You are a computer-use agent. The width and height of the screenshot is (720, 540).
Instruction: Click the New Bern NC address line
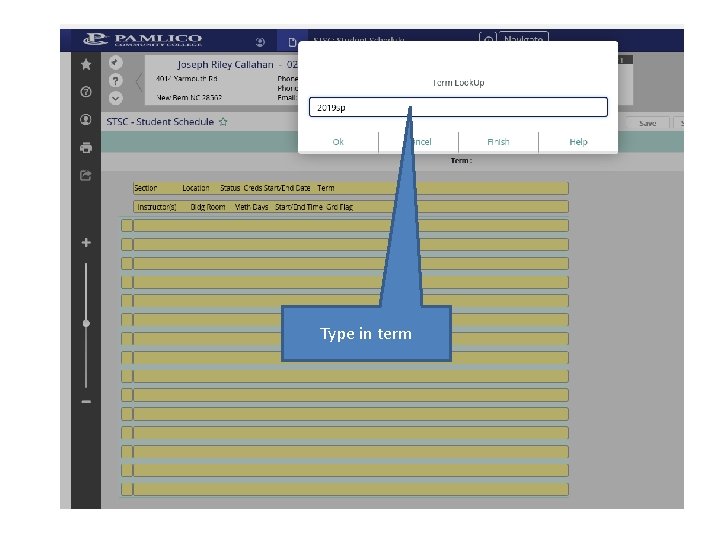pyautogui.click(x=189, y=97)
